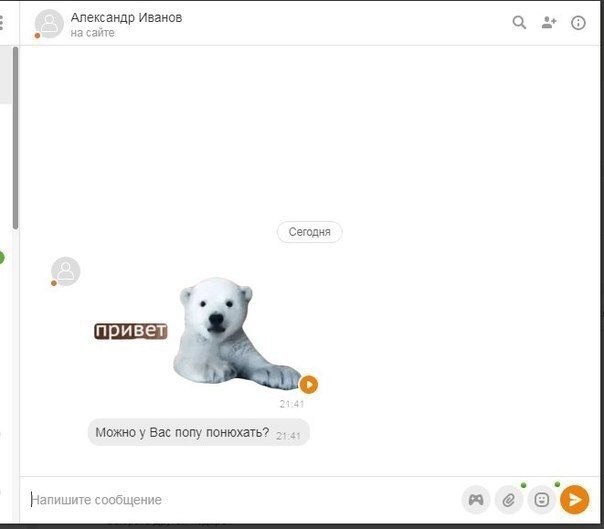
Task: Click the на сайте status text
Action: pos(92,33)
